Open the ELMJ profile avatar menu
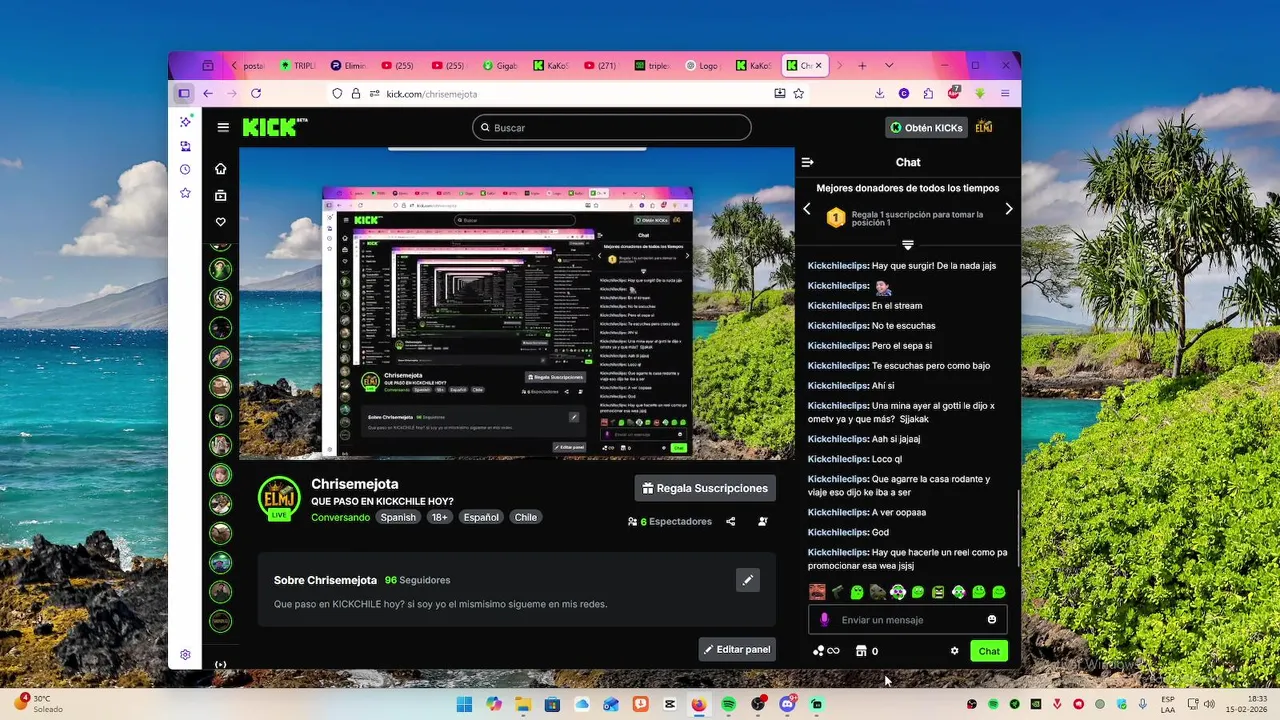The height and width of the screenshot is (720, 1280). click(984, 127)
